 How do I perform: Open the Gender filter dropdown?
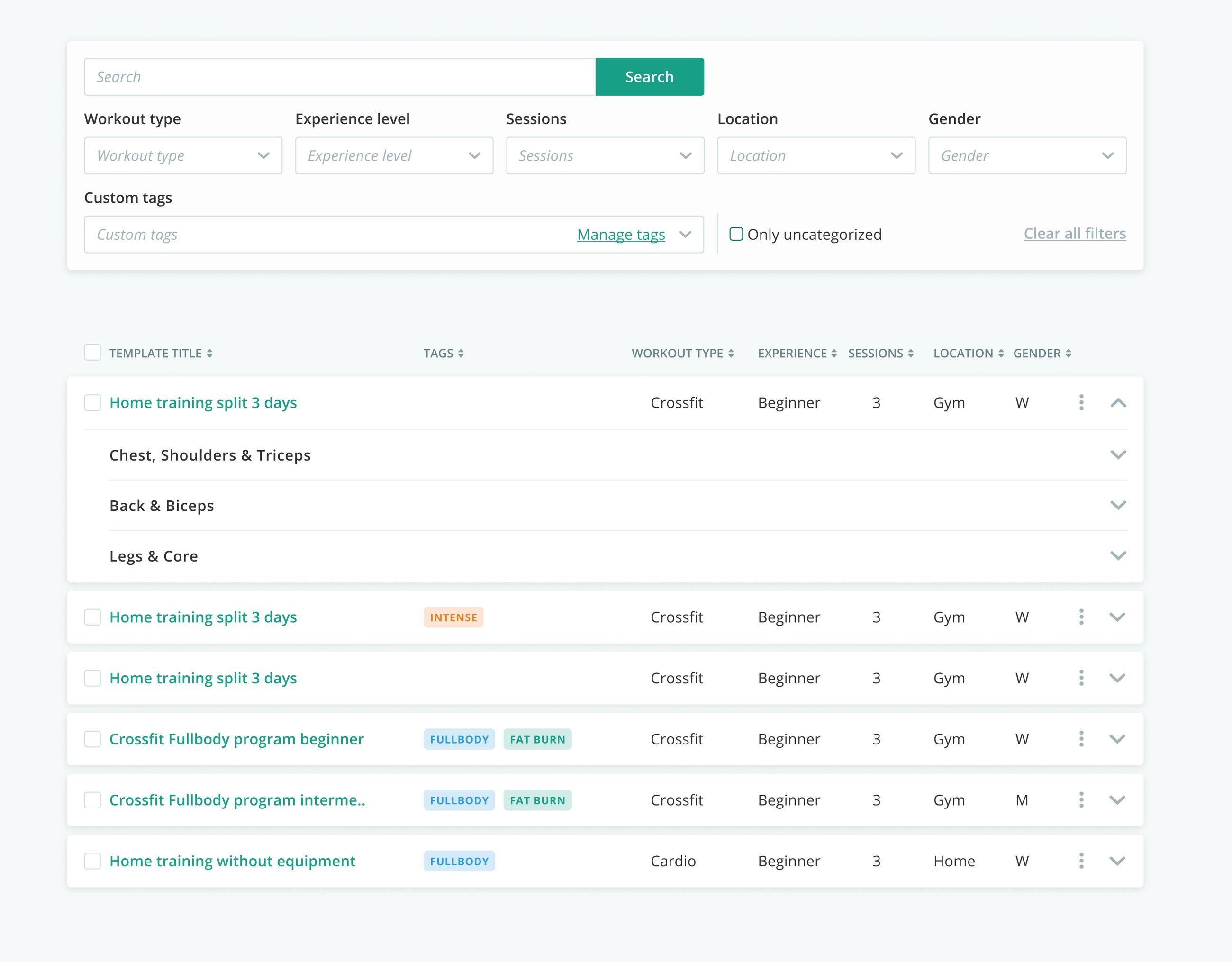[1027, 156]
